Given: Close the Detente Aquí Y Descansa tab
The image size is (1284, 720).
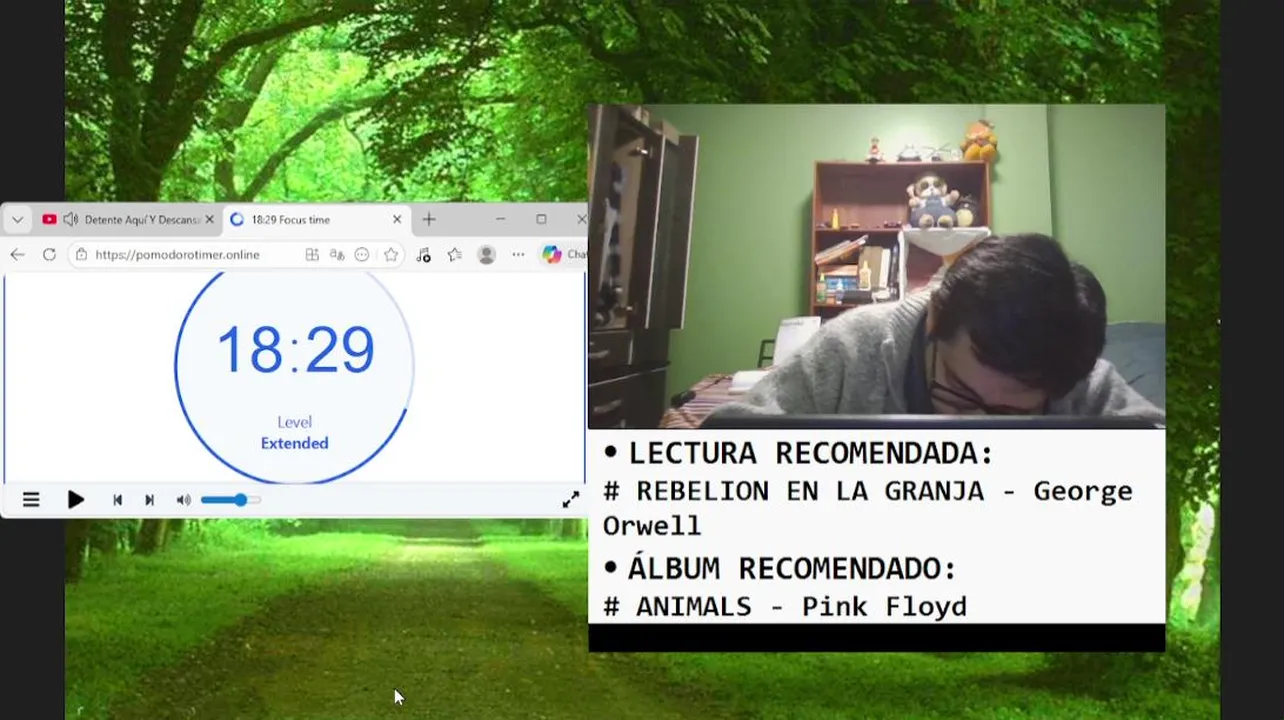Looking at the screenshot, I should pos(209,220).
